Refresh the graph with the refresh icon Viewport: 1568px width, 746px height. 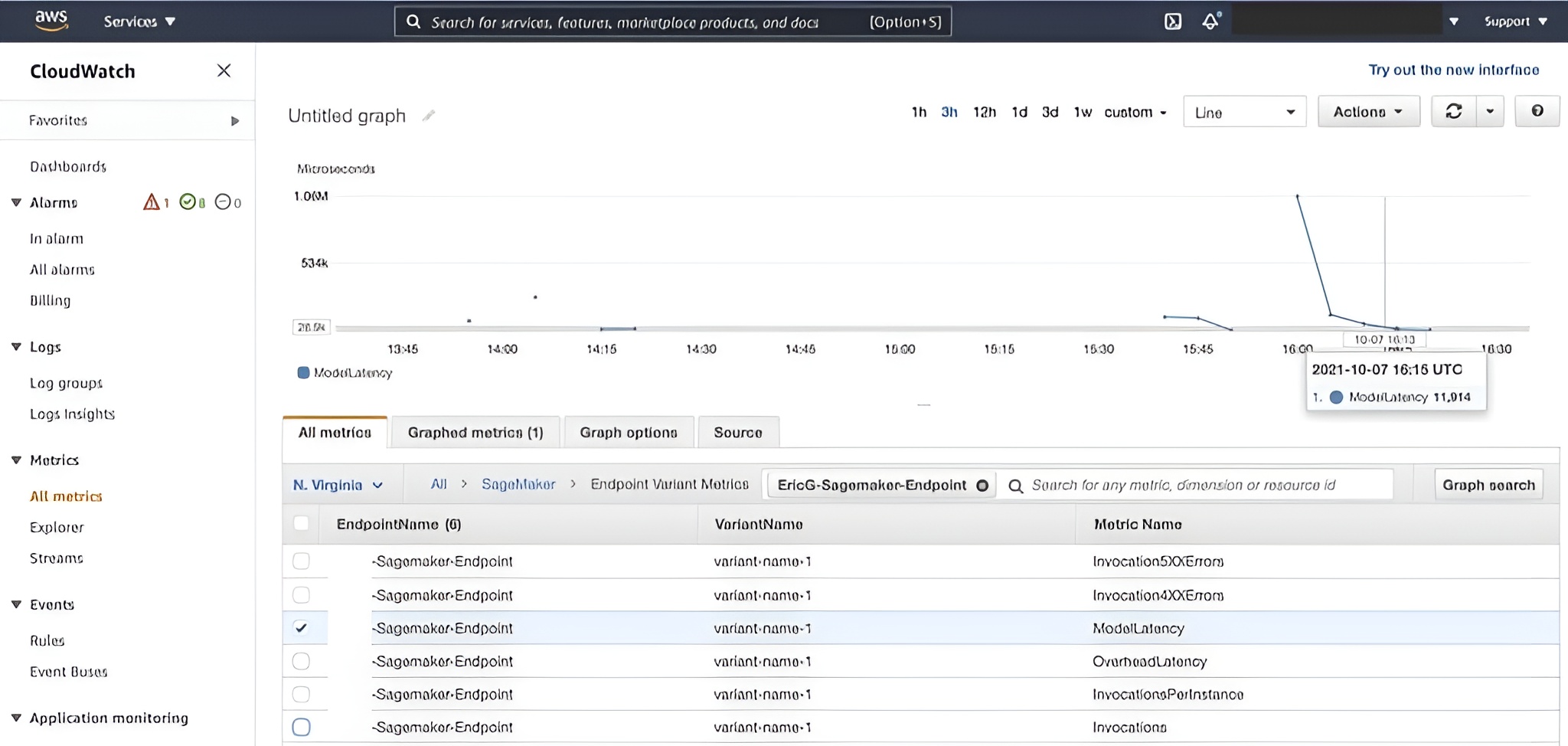1453,112
